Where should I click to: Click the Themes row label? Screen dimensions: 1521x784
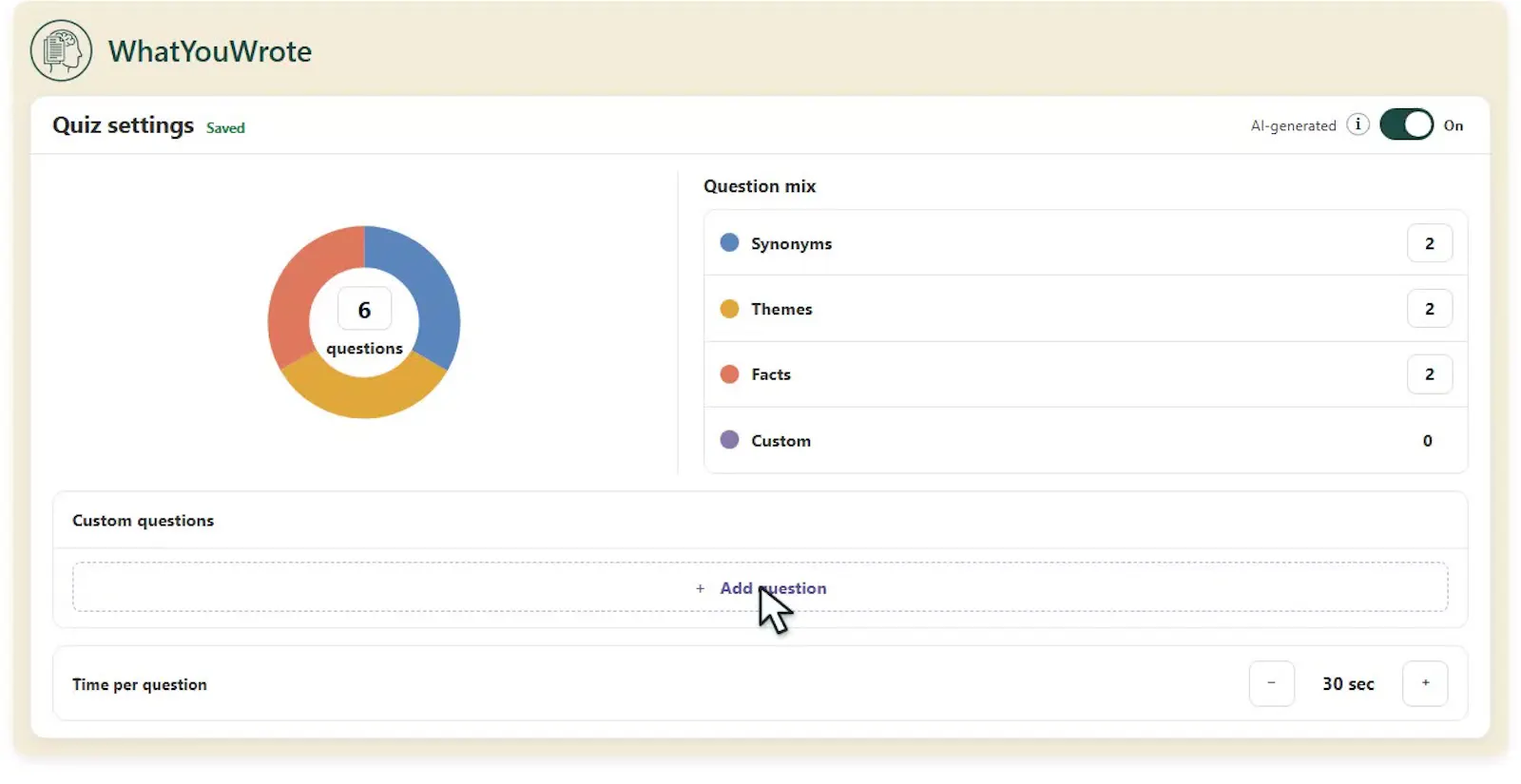tap(781, 309)
